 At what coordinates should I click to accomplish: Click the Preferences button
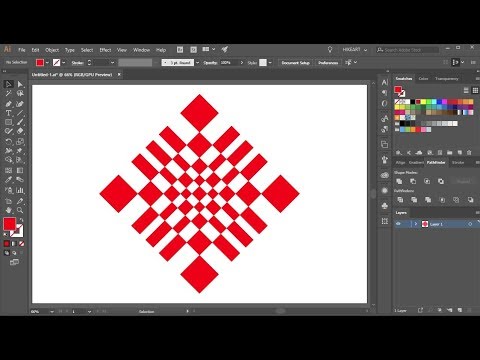[328, 62]
